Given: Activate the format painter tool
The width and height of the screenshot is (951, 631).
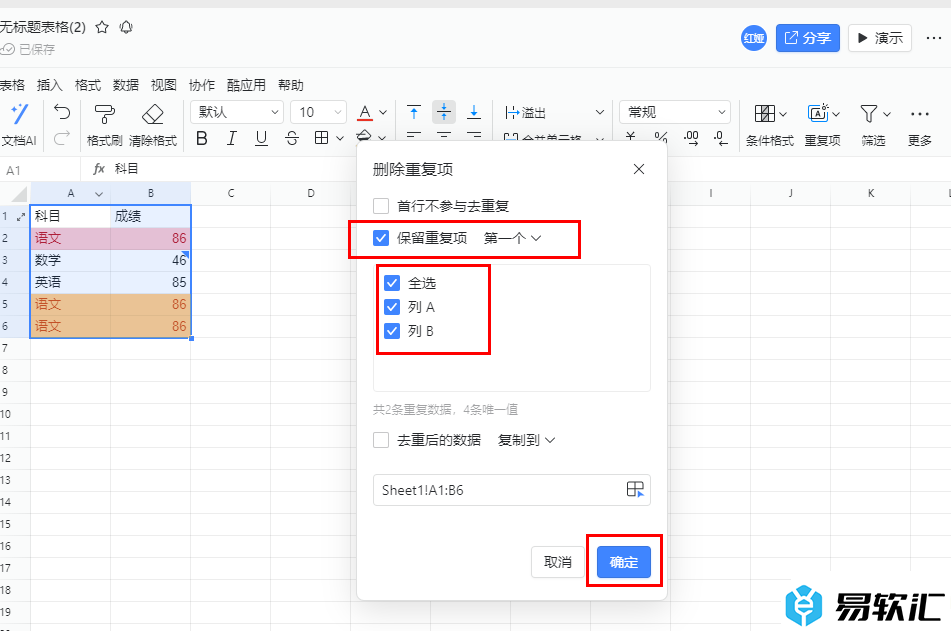Looking at the screenshot, I should point(104,126).
